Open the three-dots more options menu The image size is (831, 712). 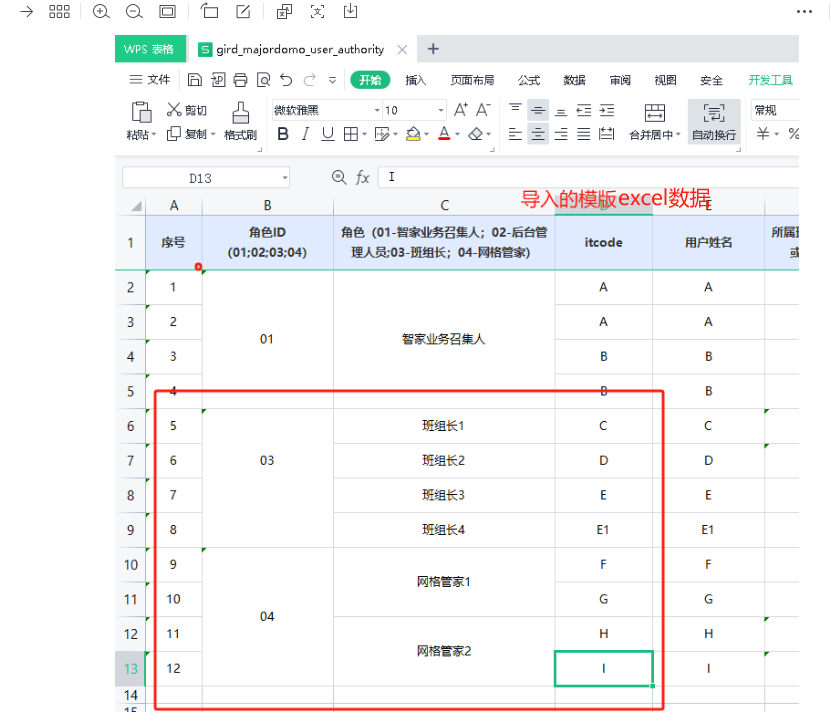pyautogui.click(x=804, y=11)
